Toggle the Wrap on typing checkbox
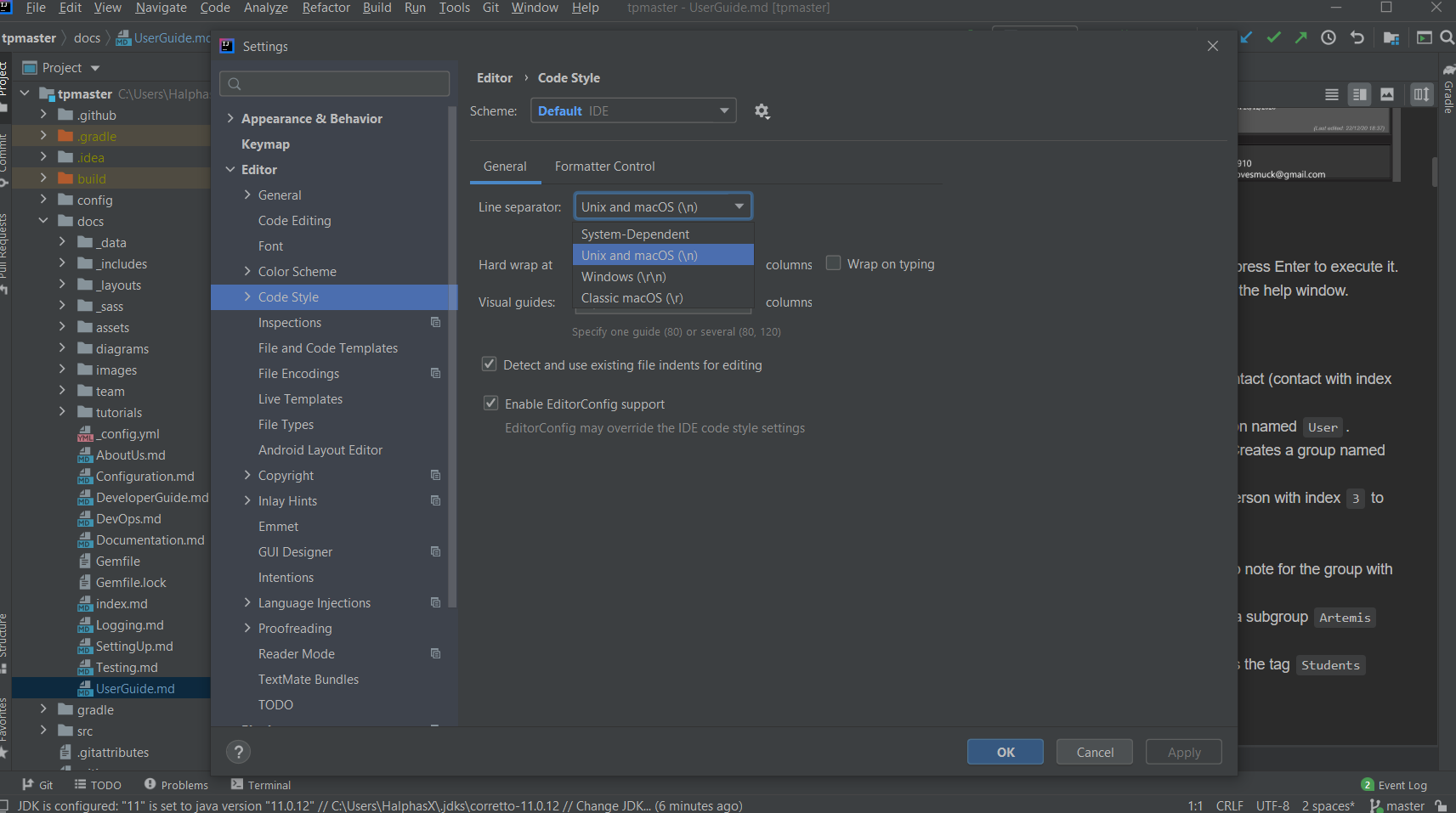Image resolution: width=1456 pixels, height=813 pixels. [834, 263]
